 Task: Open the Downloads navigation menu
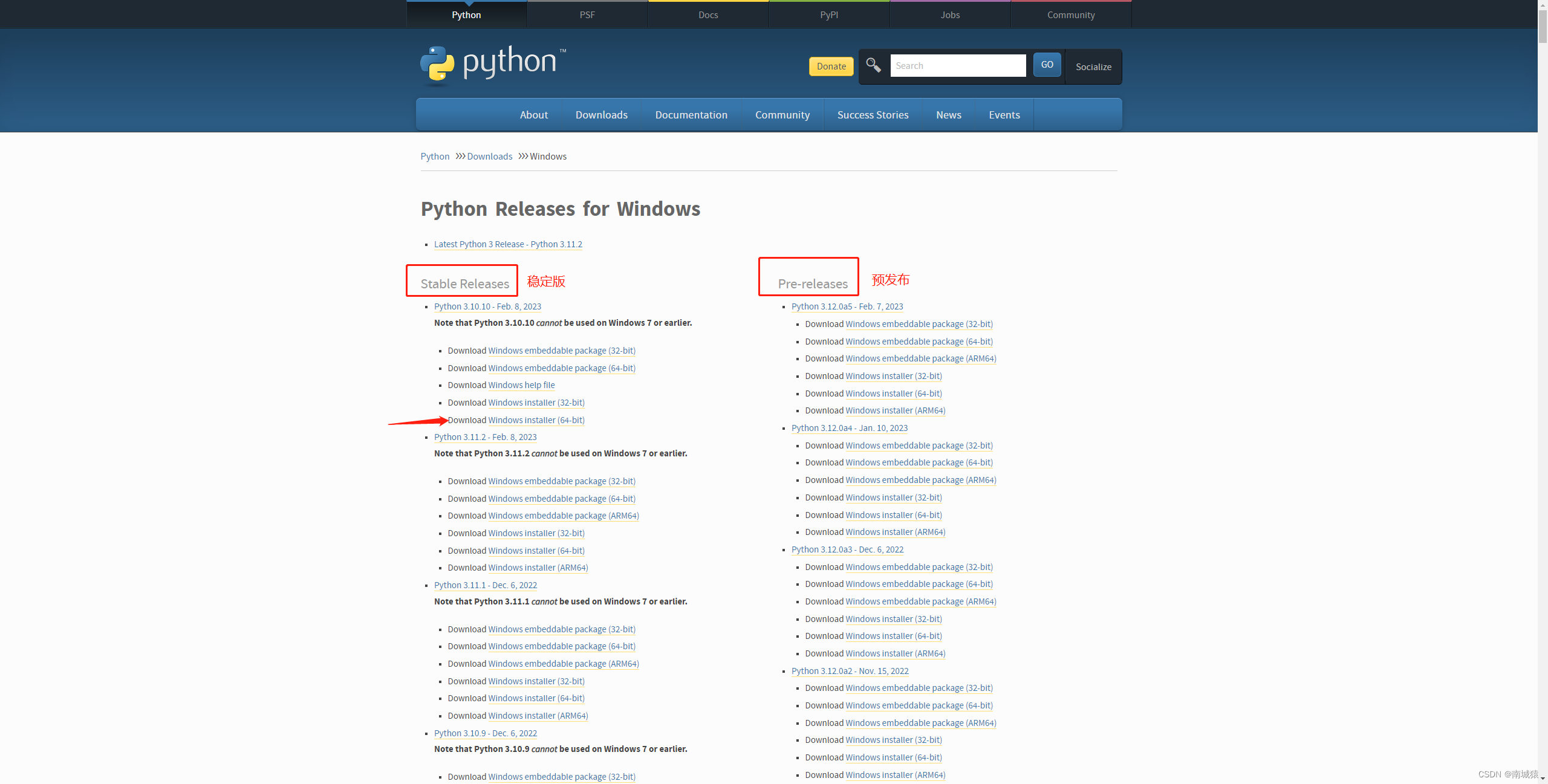click(x=602, y=115)
